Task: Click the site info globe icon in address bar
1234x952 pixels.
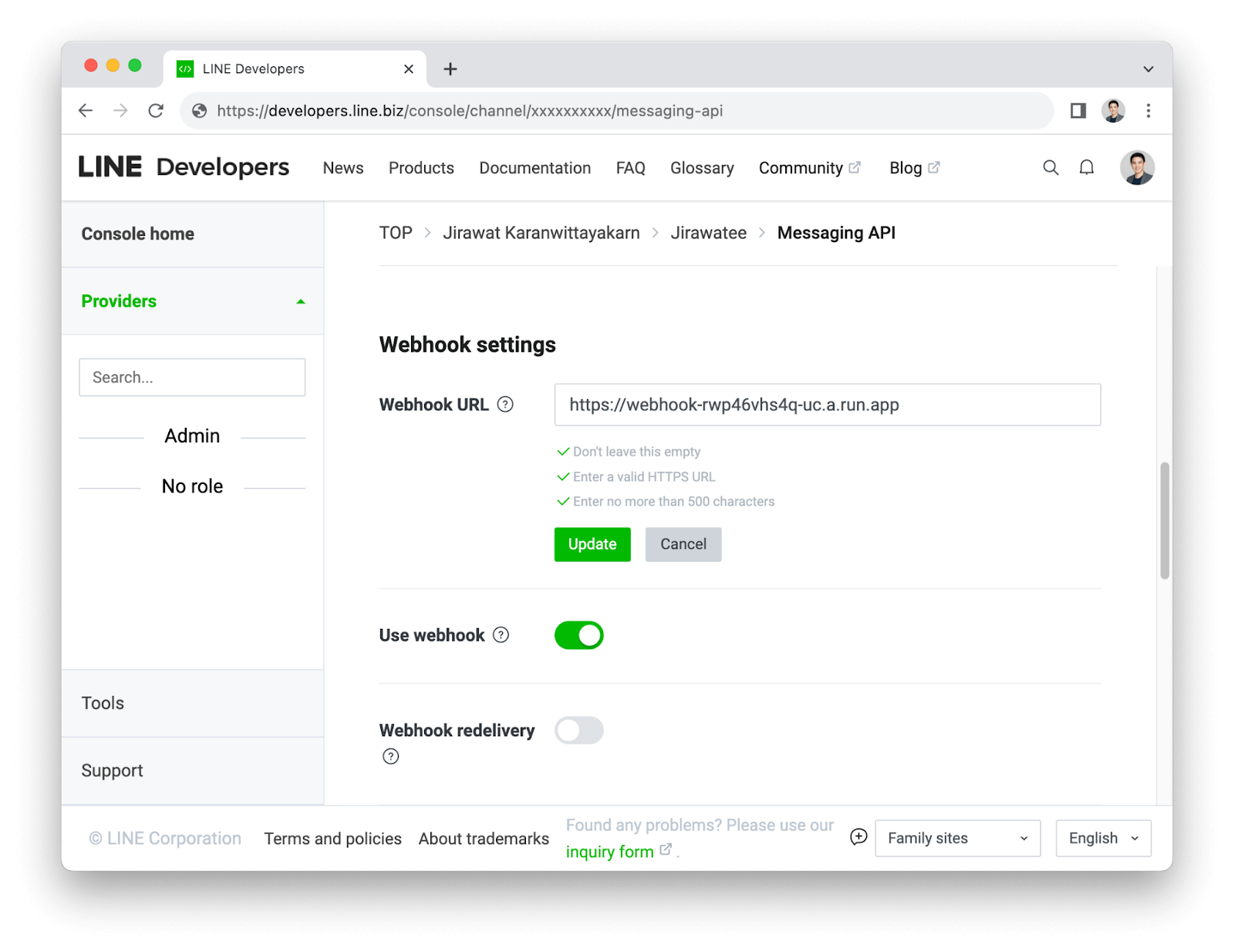Action: click(x=199, y=111)
